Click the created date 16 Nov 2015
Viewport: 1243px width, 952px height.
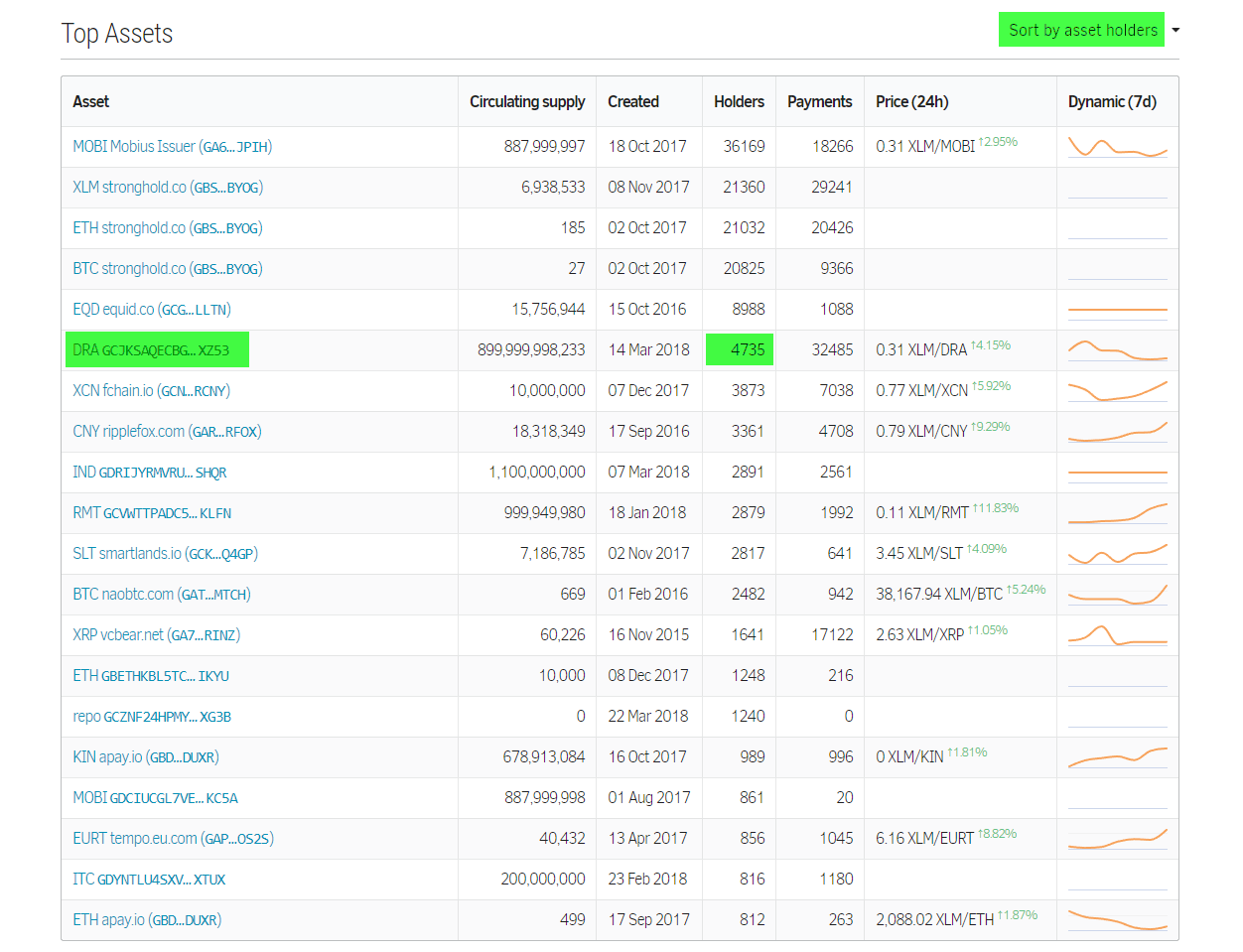tap(648, 635)
